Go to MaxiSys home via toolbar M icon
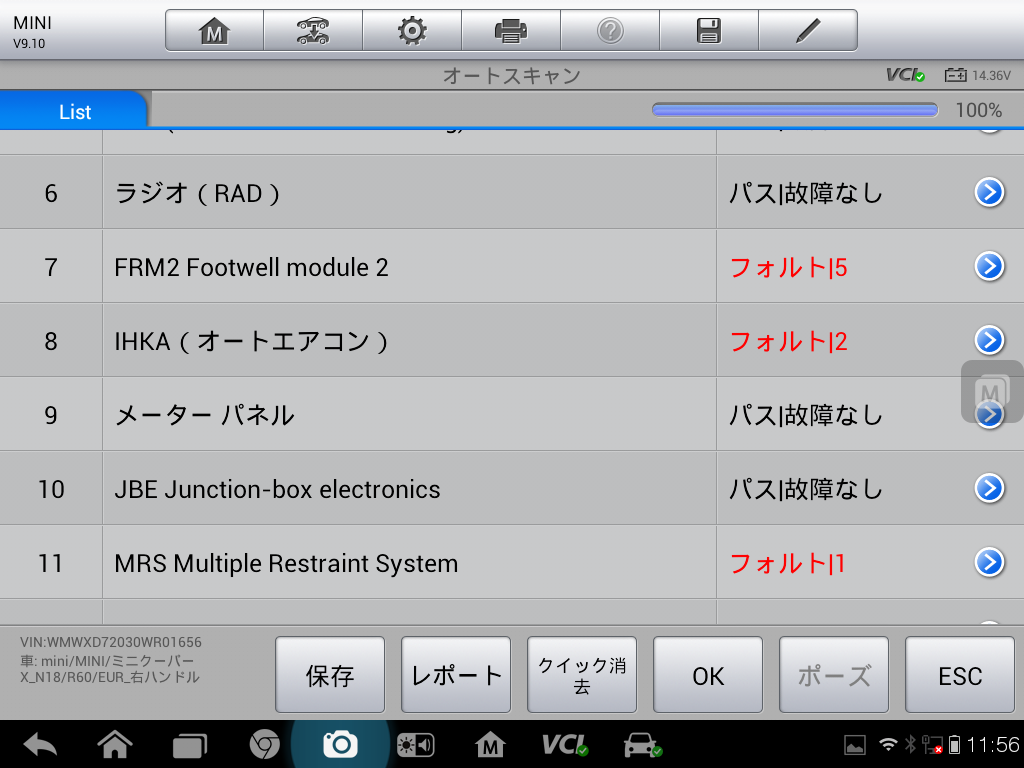The height and width of the screenshot is (768, 1024). tap(214, 31)
